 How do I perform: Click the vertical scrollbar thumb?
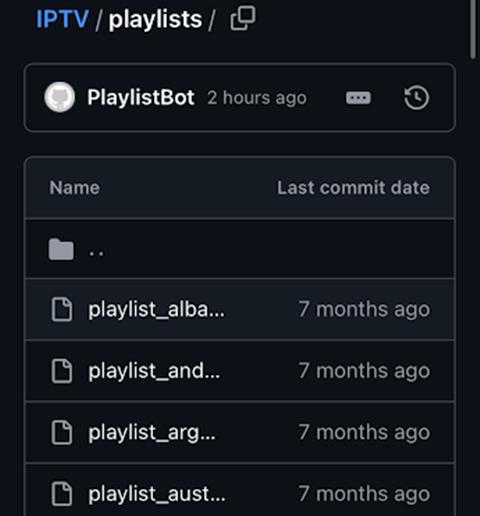pos(473,29)
